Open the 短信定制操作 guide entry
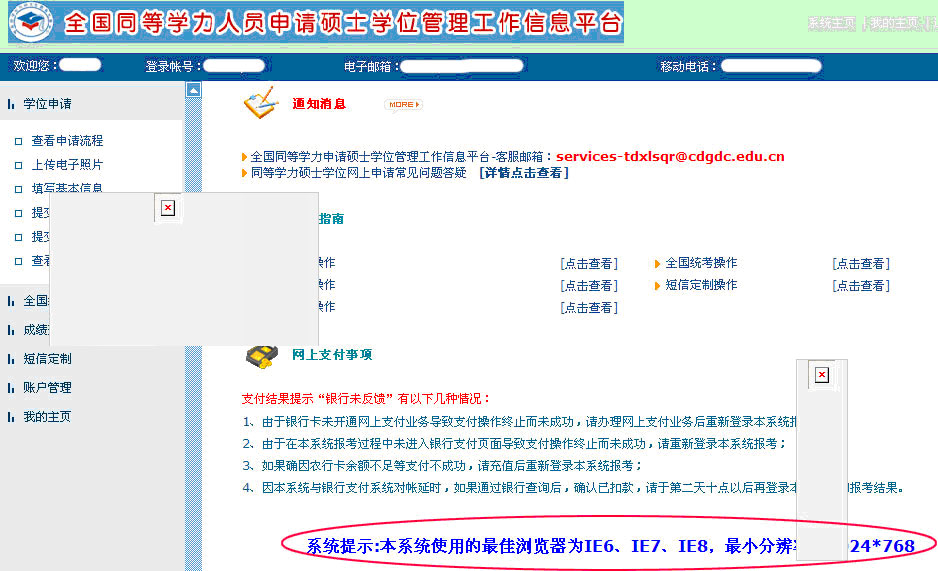 pyautogui.click(x=701, y=285)
